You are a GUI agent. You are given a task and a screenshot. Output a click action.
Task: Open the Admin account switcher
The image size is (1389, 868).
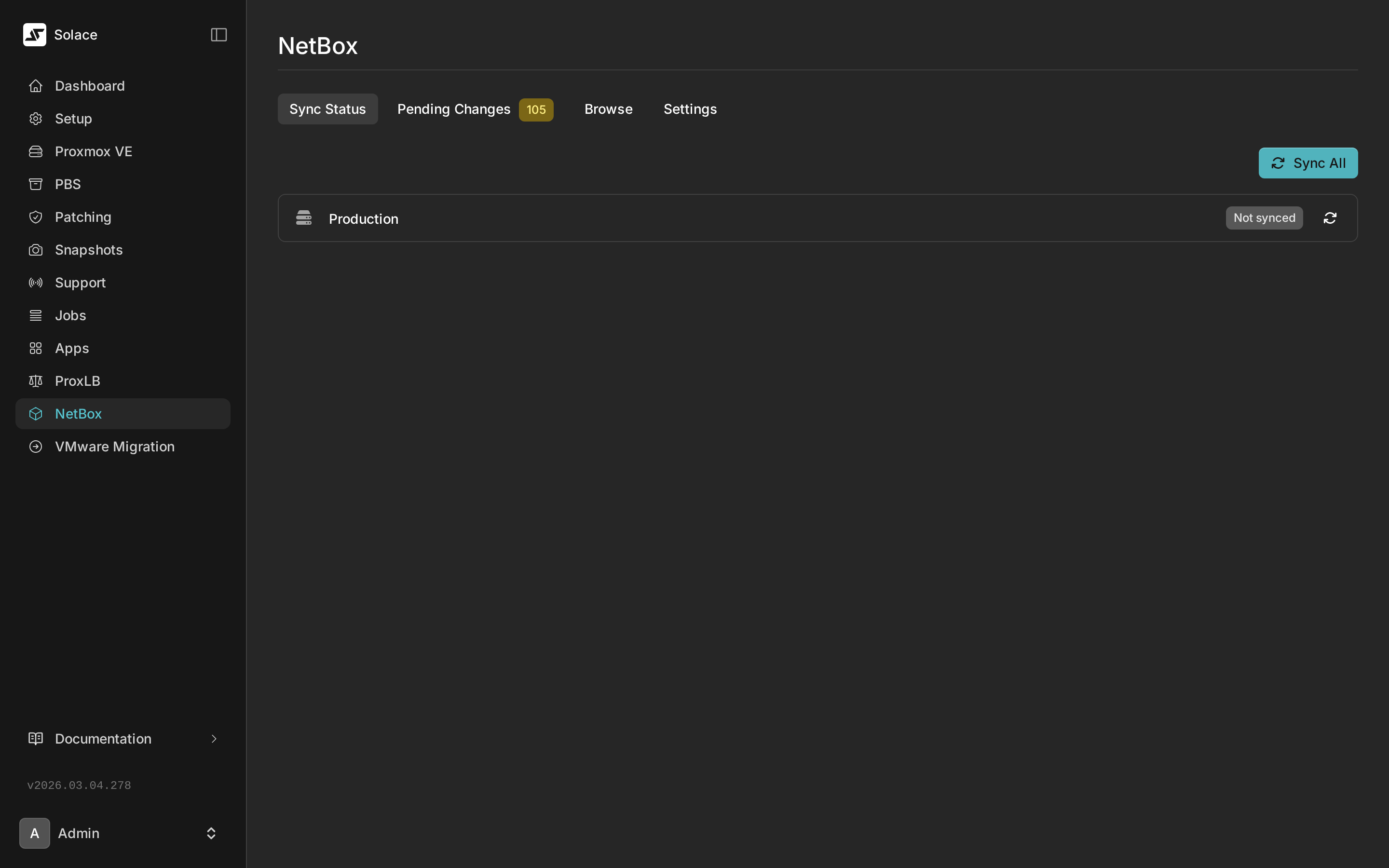pyautogui.click(x=122, y=833)
